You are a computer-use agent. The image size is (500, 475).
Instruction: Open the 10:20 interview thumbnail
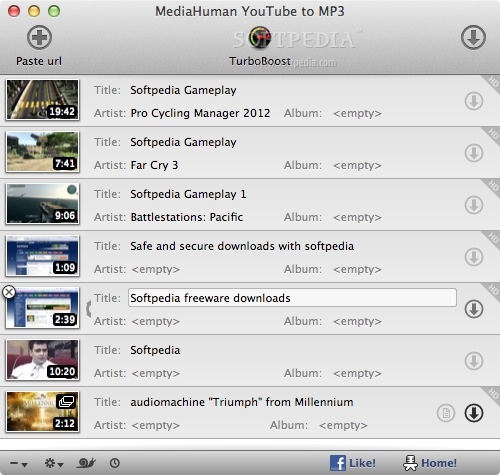point(42,360)
